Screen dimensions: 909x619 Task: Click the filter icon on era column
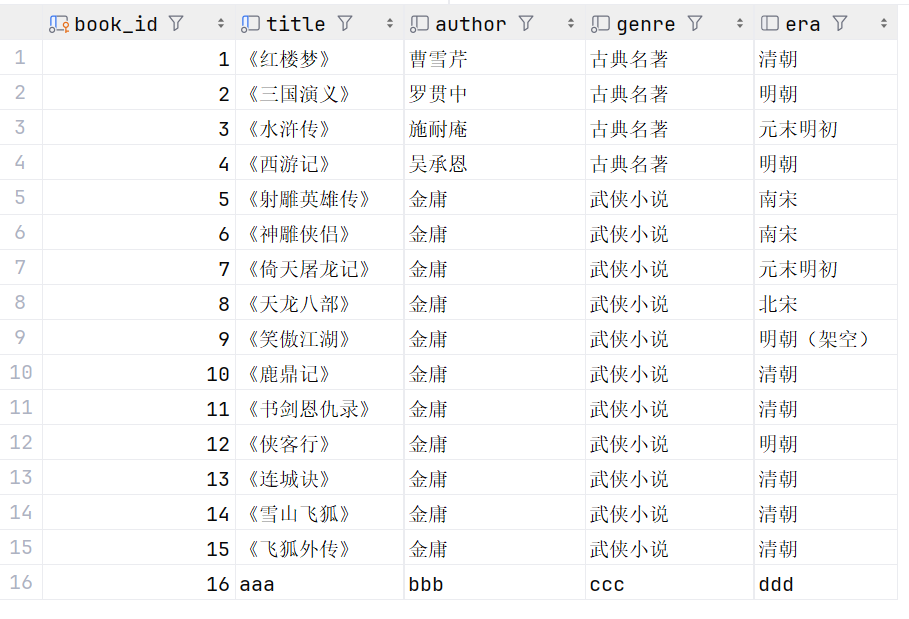840,23
